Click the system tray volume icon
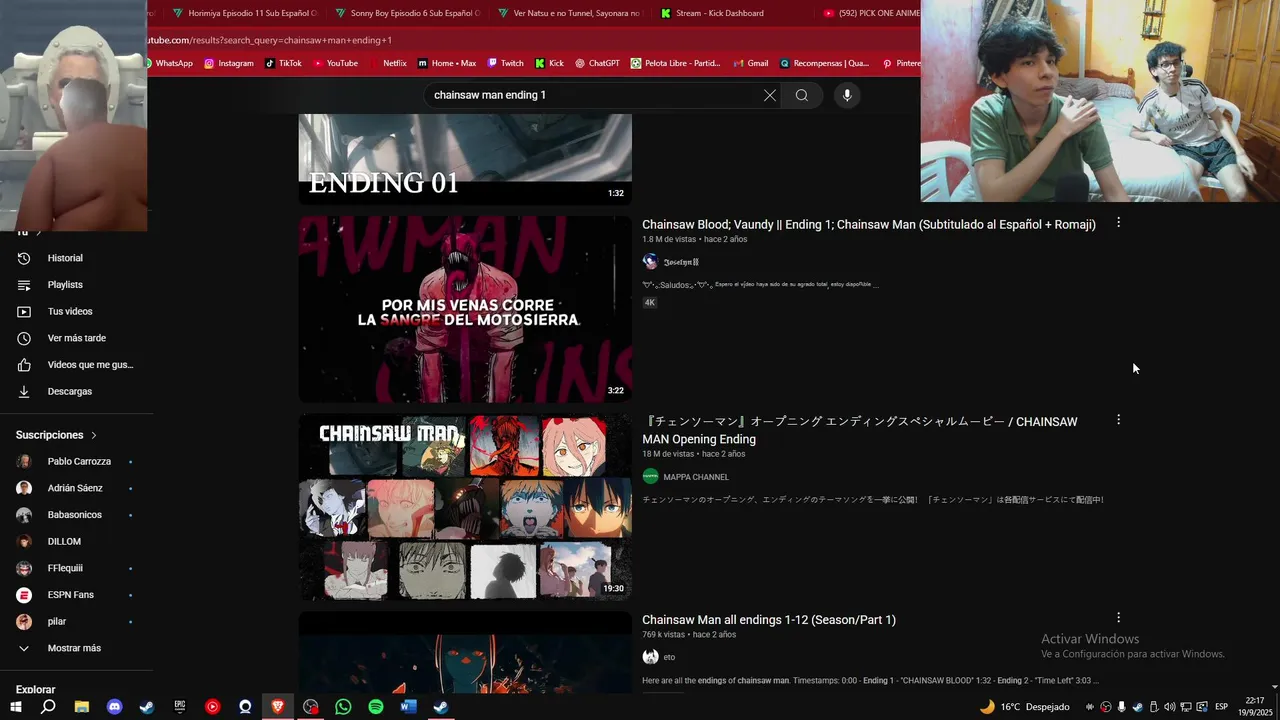Screen dimensions: 1280x720 [x=1170, y=707]
